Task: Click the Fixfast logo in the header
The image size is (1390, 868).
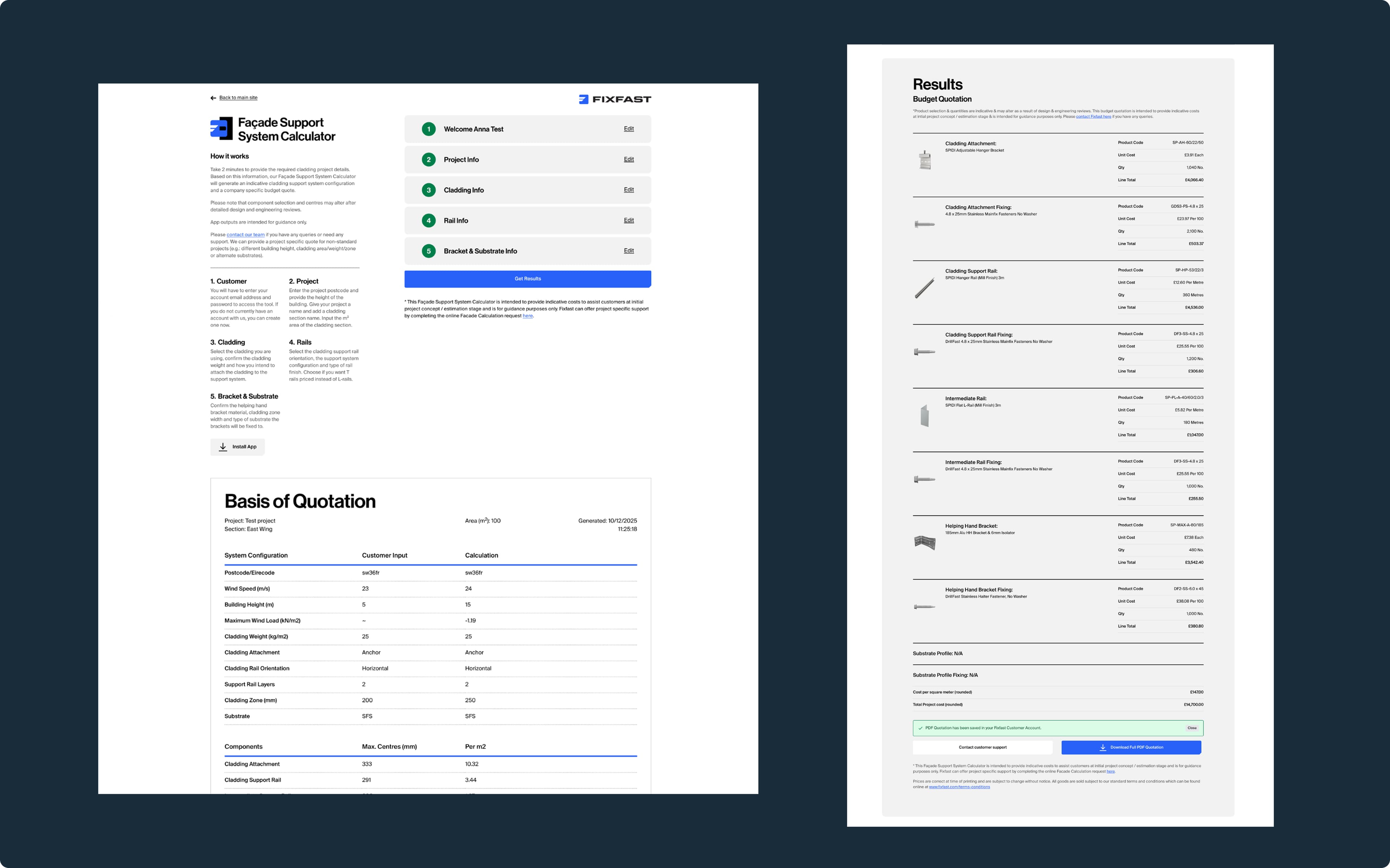Action: tap(614, 99)
